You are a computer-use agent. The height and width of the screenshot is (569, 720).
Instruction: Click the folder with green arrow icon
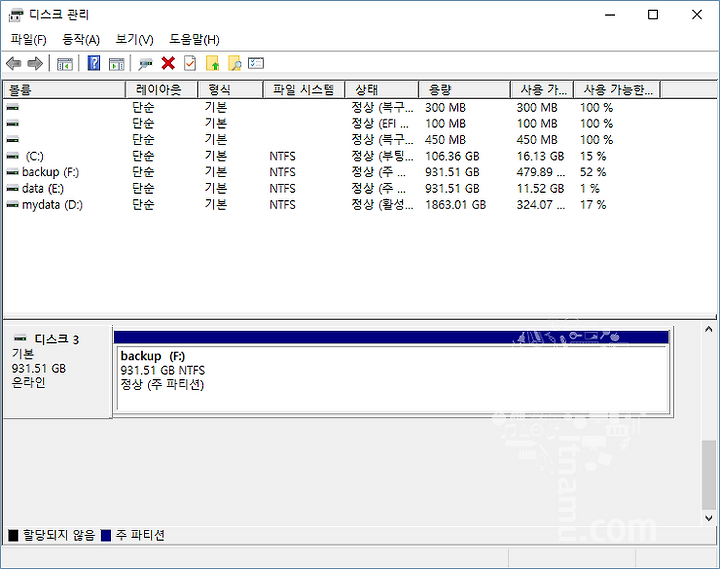tap(212, 63)
